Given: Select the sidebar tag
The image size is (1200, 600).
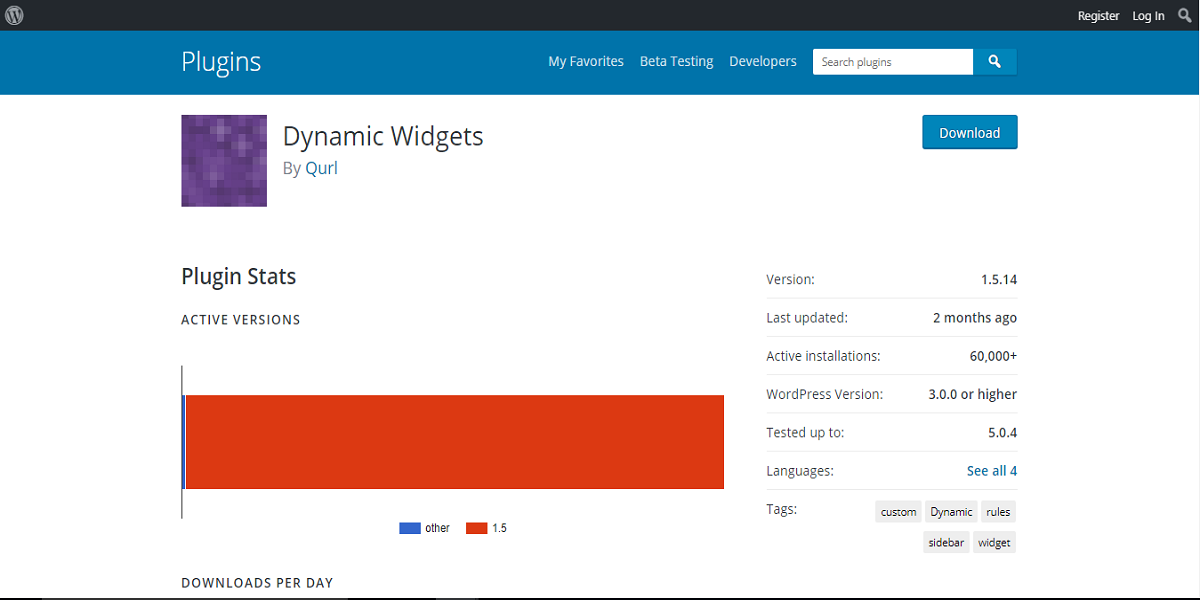Looking at the screenshot, I should click(947, 543).
